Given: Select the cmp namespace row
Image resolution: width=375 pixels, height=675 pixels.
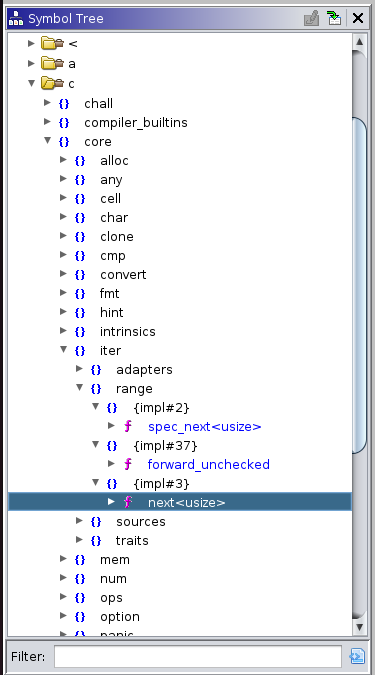Looking at the screenshot, I should 113,256.
